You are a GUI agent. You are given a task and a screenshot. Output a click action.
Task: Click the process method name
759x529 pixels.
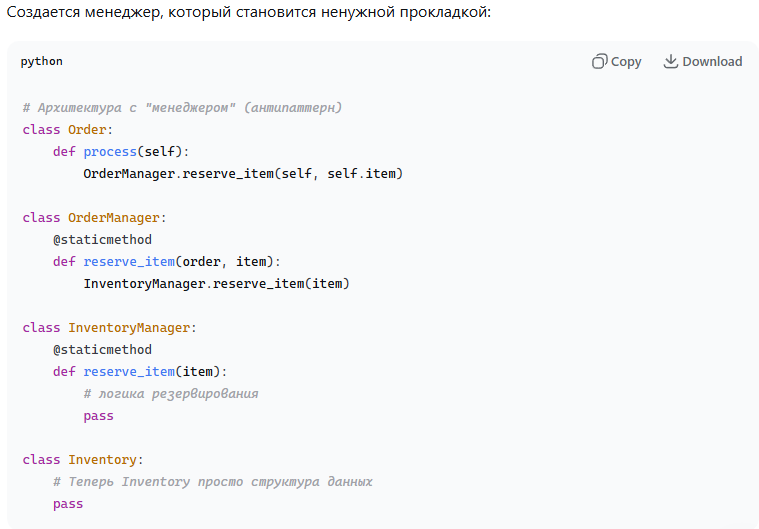(110, 152)
